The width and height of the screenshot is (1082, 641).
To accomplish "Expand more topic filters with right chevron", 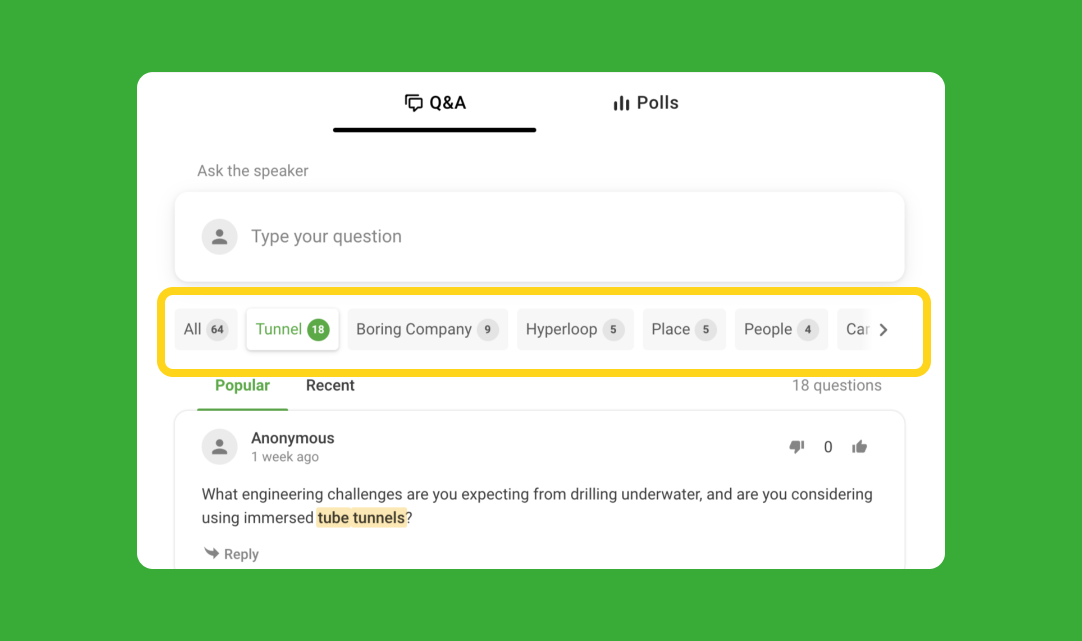I will pyautogui.click(x=883, y=330).
